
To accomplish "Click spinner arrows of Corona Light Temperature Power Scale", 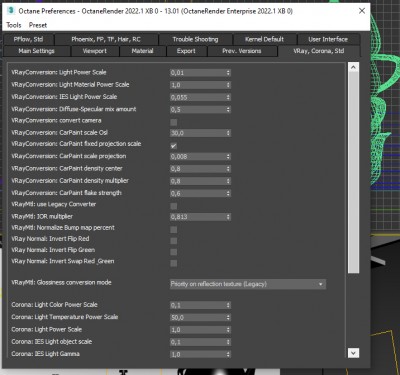I will [228, 318].
